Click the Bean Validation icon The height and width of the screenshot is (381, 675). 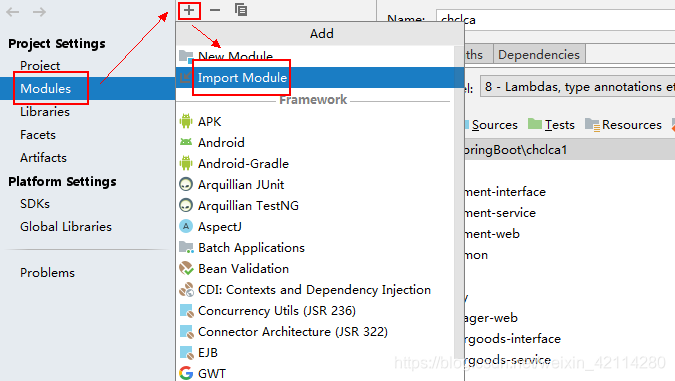pyautogui.click(x=186, y=268)
